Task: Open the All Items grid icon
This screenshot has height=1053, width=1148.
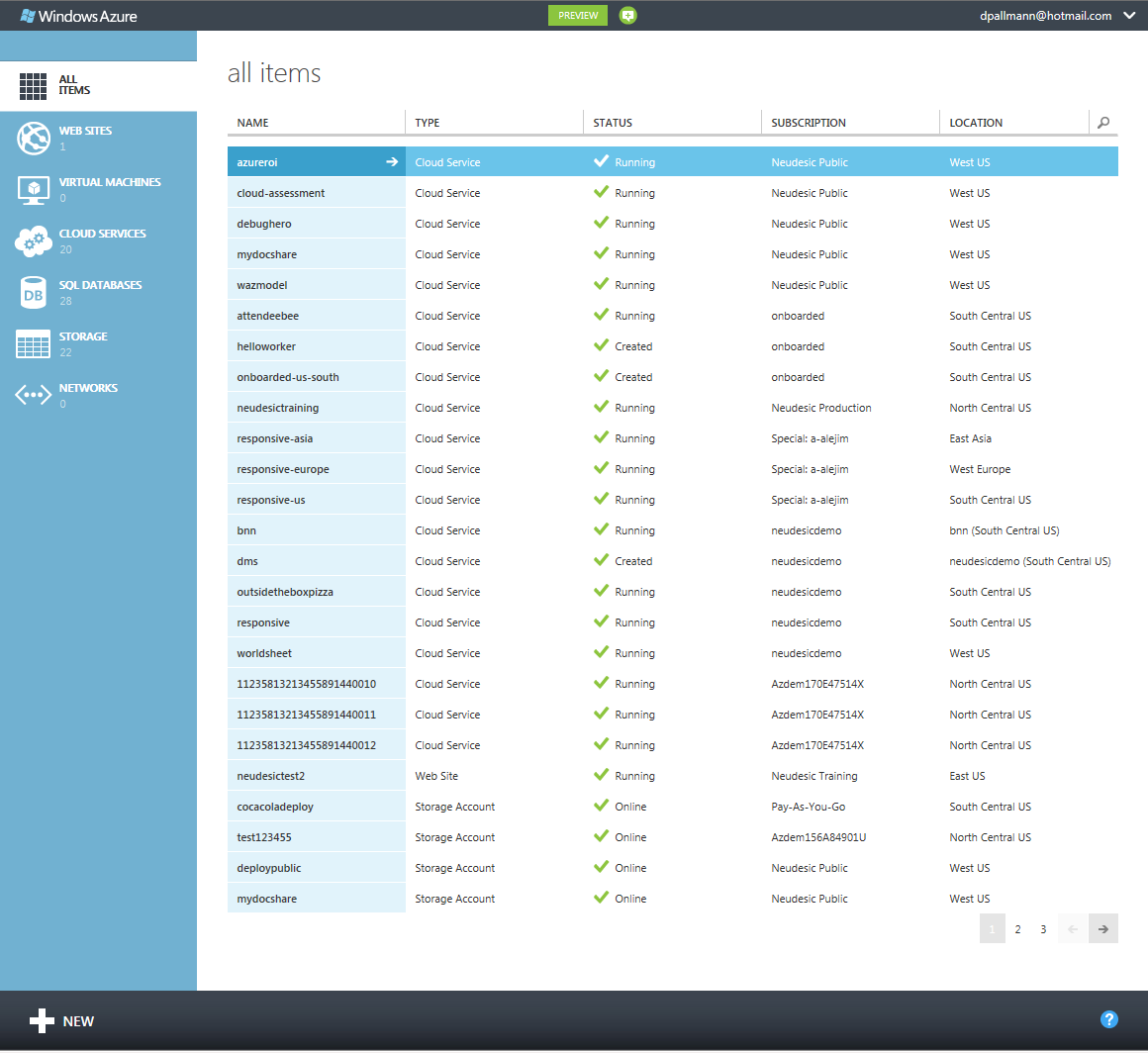Action: [33, 86]
